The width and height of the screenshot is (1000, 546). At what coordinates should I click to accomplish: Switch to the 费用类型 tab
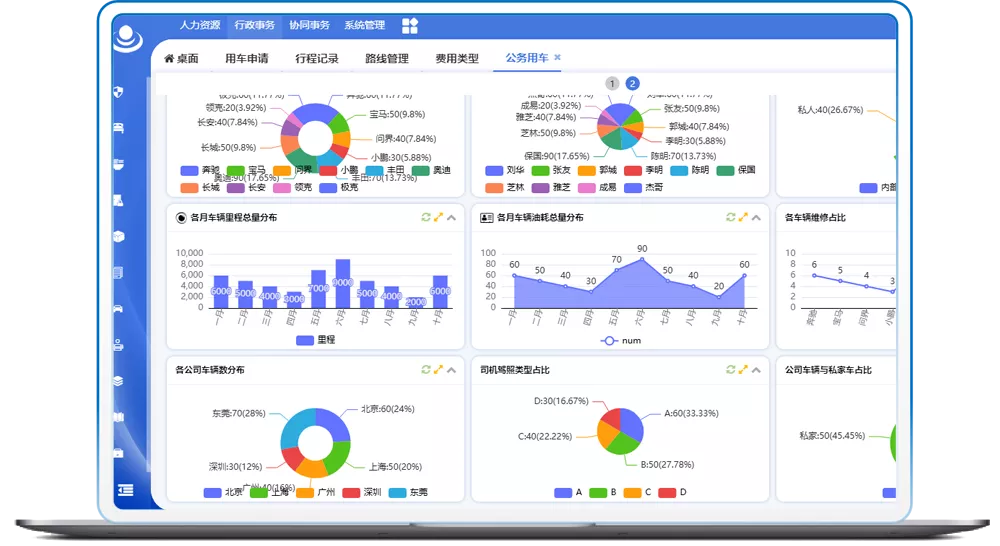457,59
